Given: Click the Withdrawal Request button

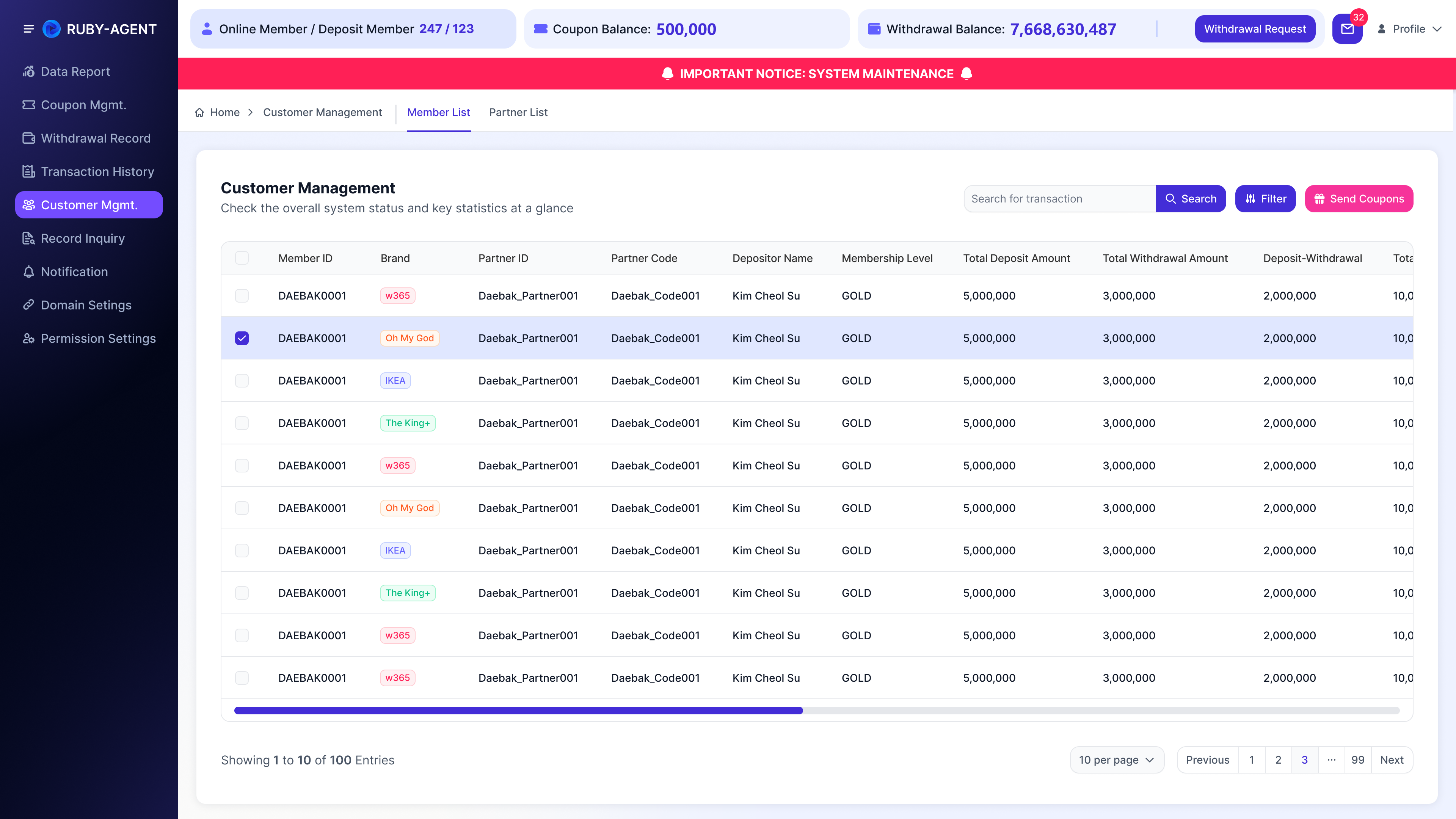Looking at the screenshot, I should tap(1255, 29).
